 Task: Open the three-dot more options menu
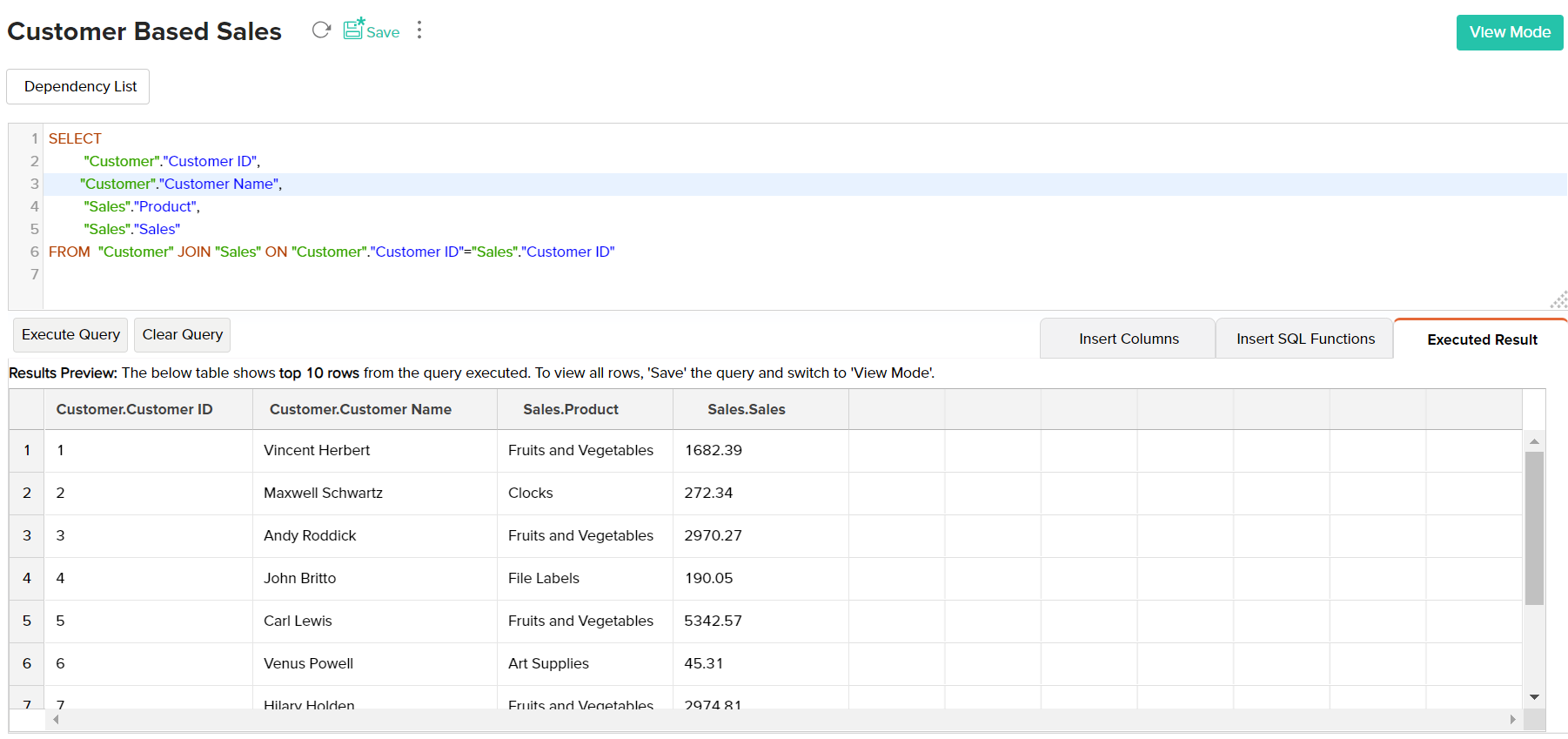pyautogui.click(x=419, y=30)
